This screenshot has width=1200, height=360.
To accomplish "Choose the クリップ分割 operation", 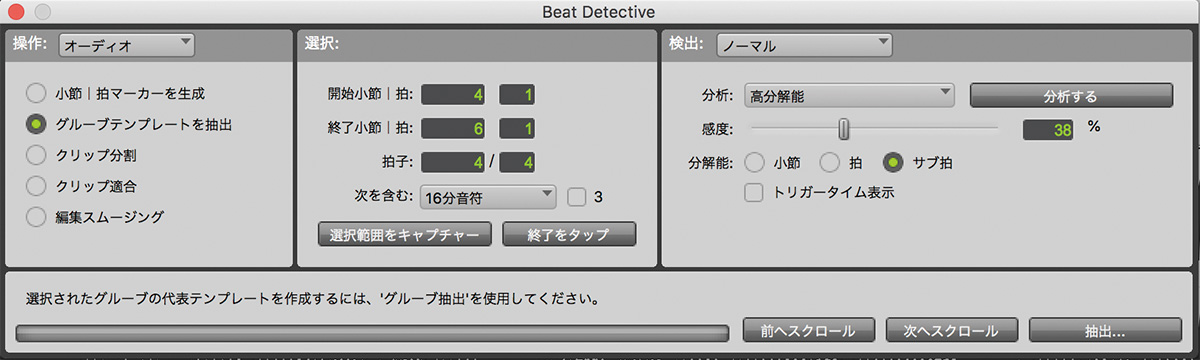I will point(36,155).
